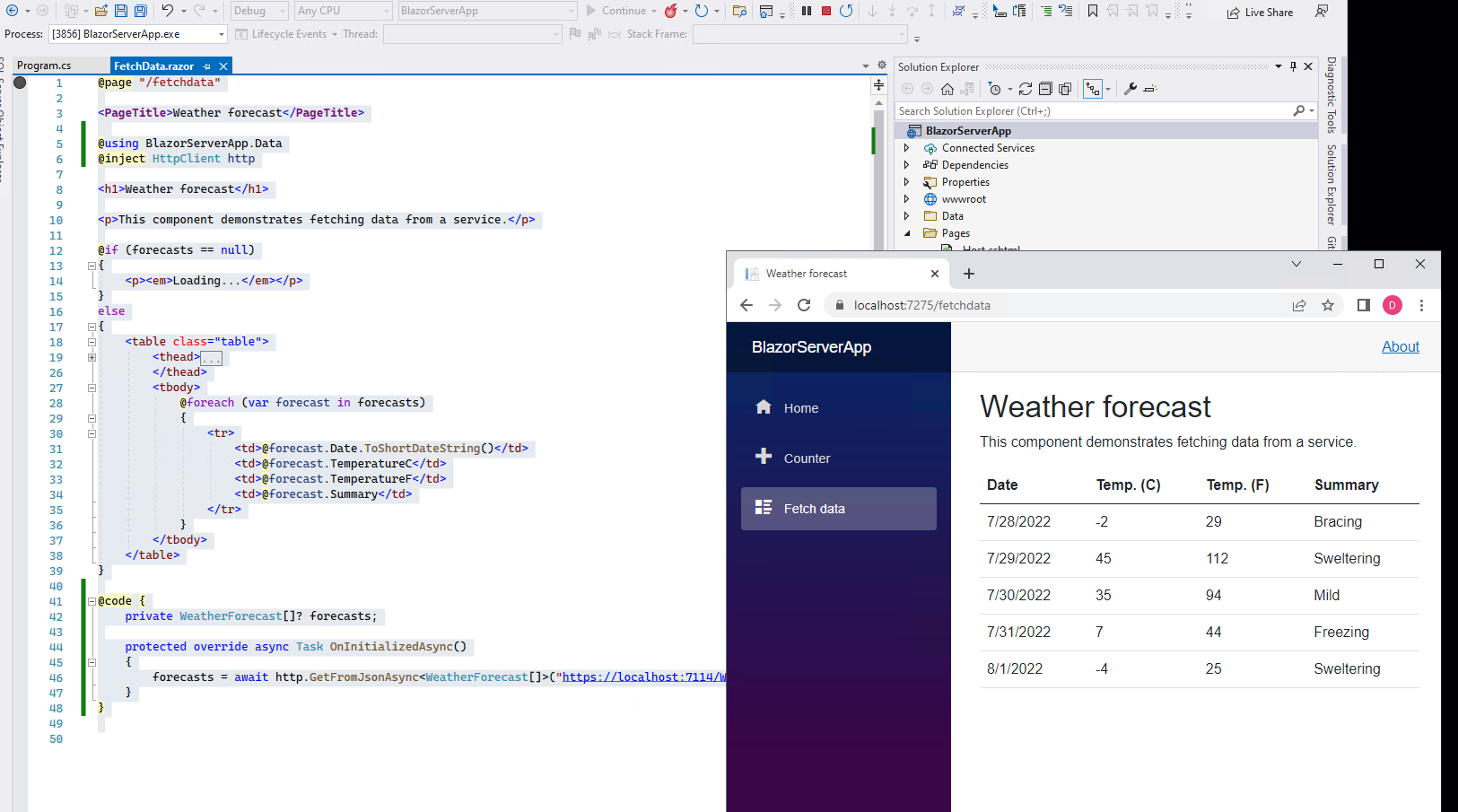The height and width of the screenshot is (812, 1458).
Task: Click Show All Files in Solution Explorer
Action: click(1065, 89)
